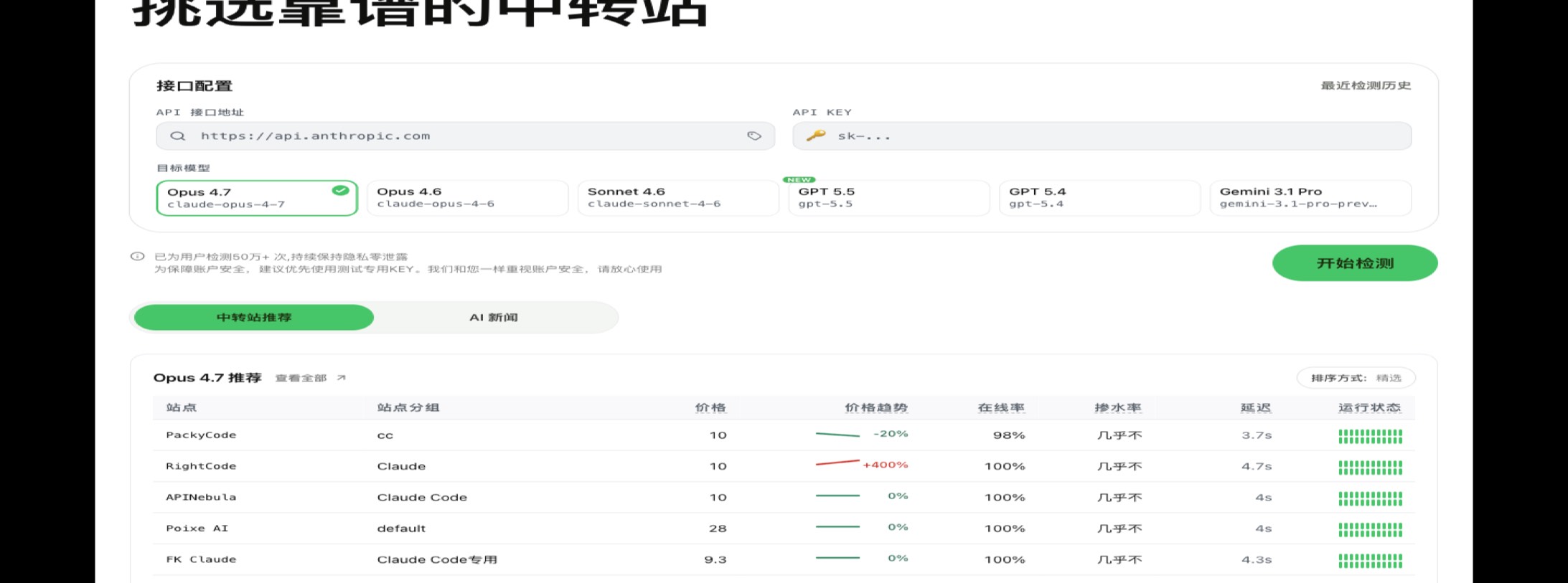Click the info icon beside privacy notice
Screen dimensions: 1568x583
tap(137, 256)
